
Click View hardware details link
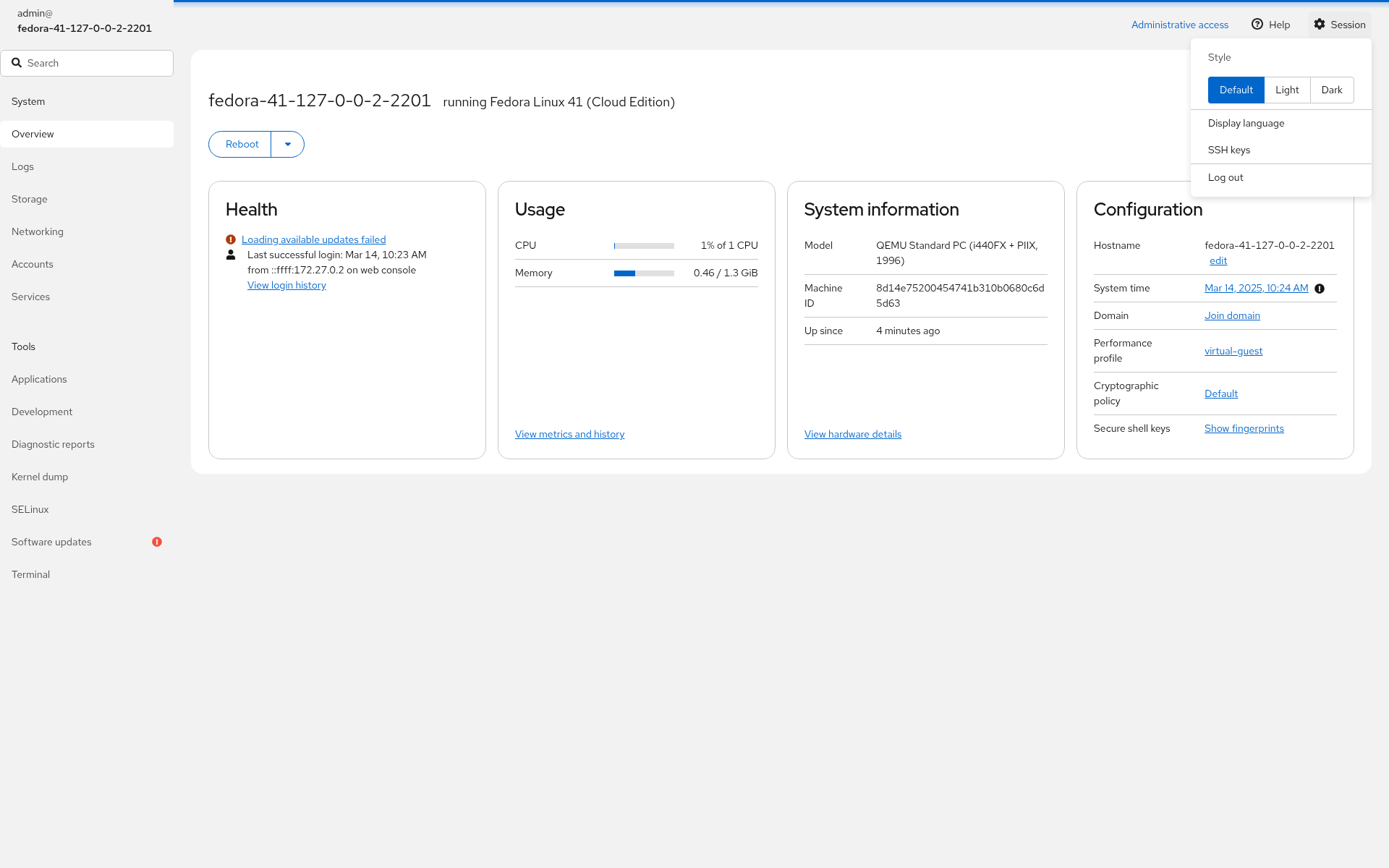point(853,434)
